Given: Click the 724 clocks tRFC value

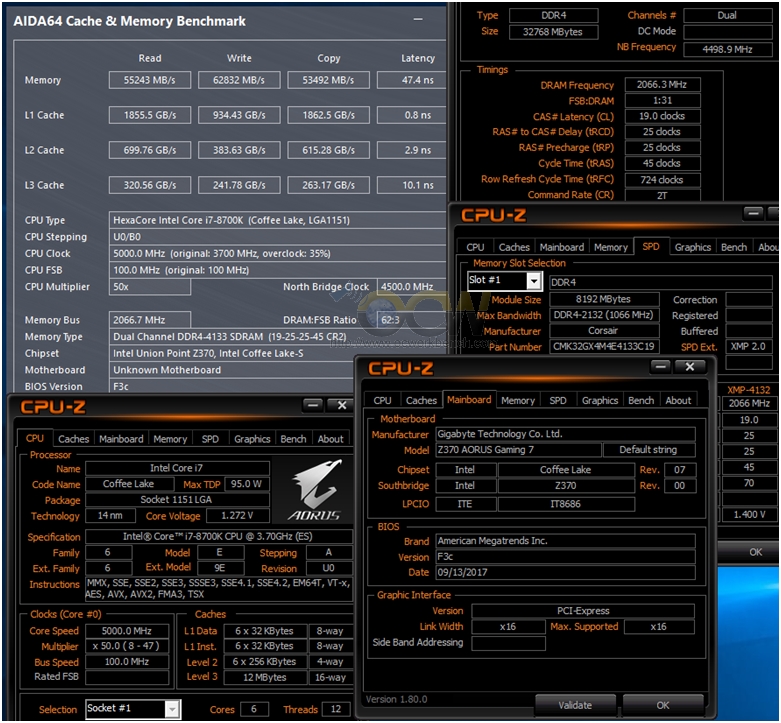Looking at the screenshot, I should point(662,179).
